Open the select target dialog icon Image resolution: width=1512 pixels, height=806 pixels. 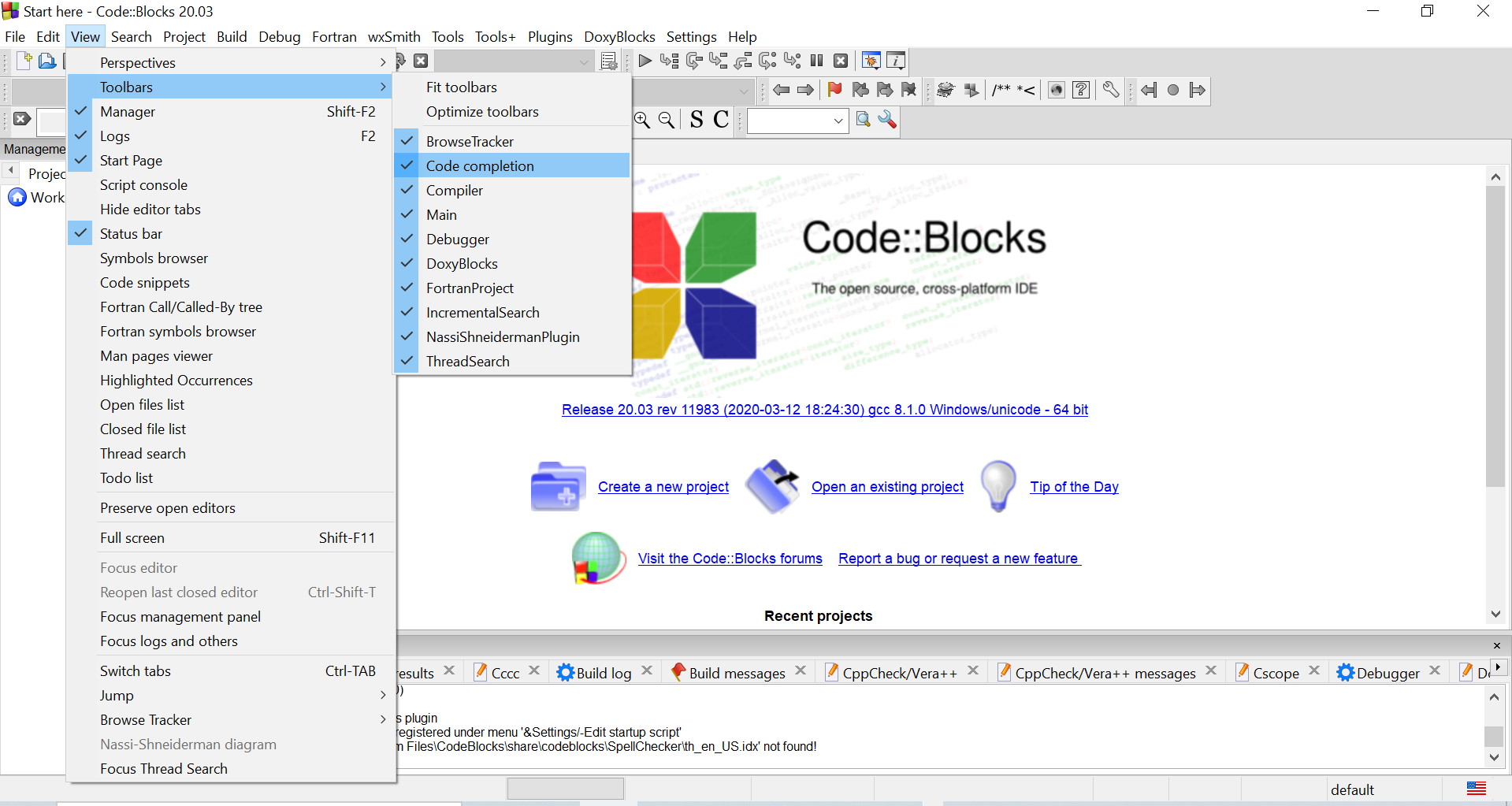tap(608, 61)
